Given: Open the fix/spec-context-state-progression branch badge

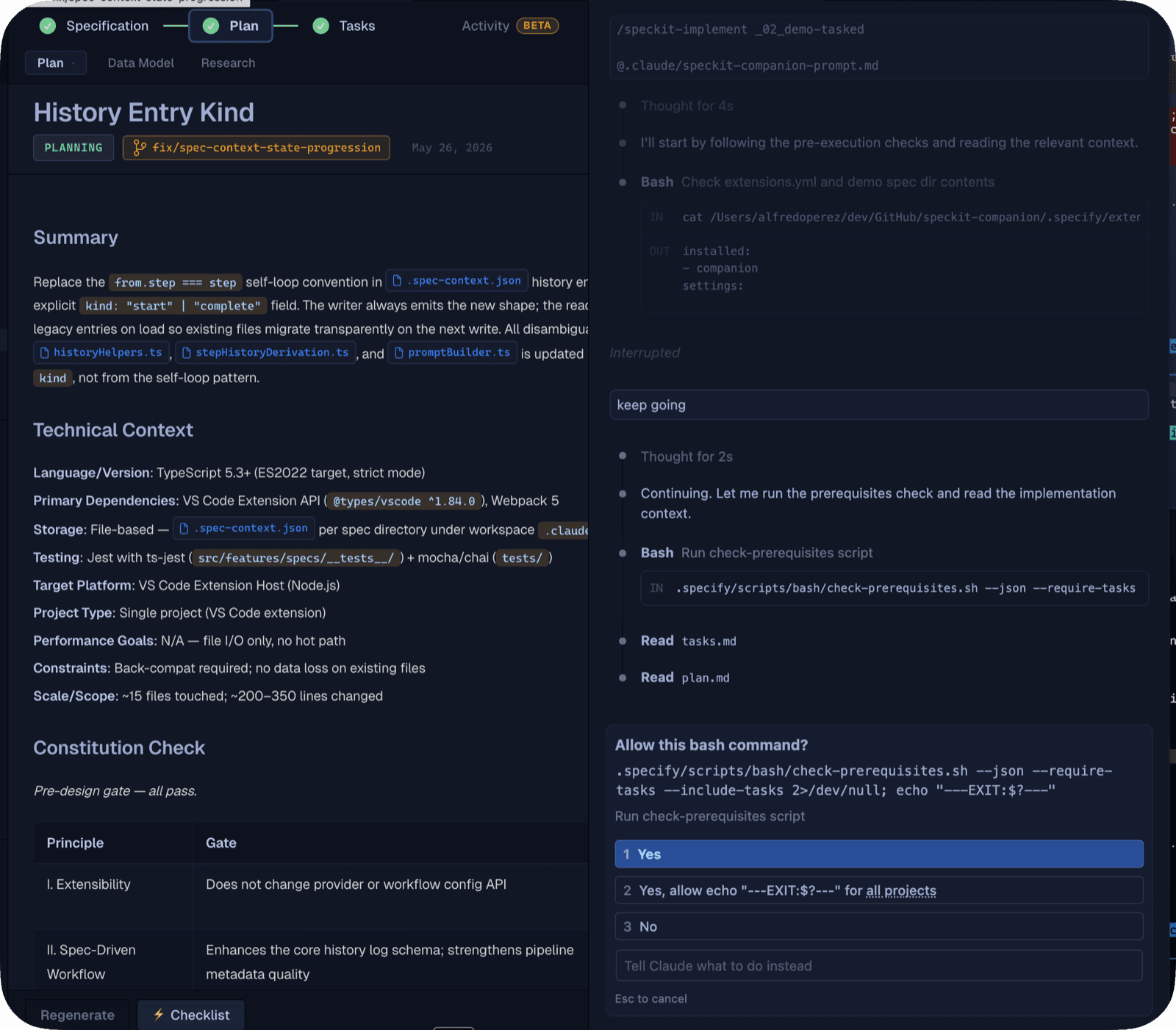Looking at the screenshot, I should click(x=257, y=148).
